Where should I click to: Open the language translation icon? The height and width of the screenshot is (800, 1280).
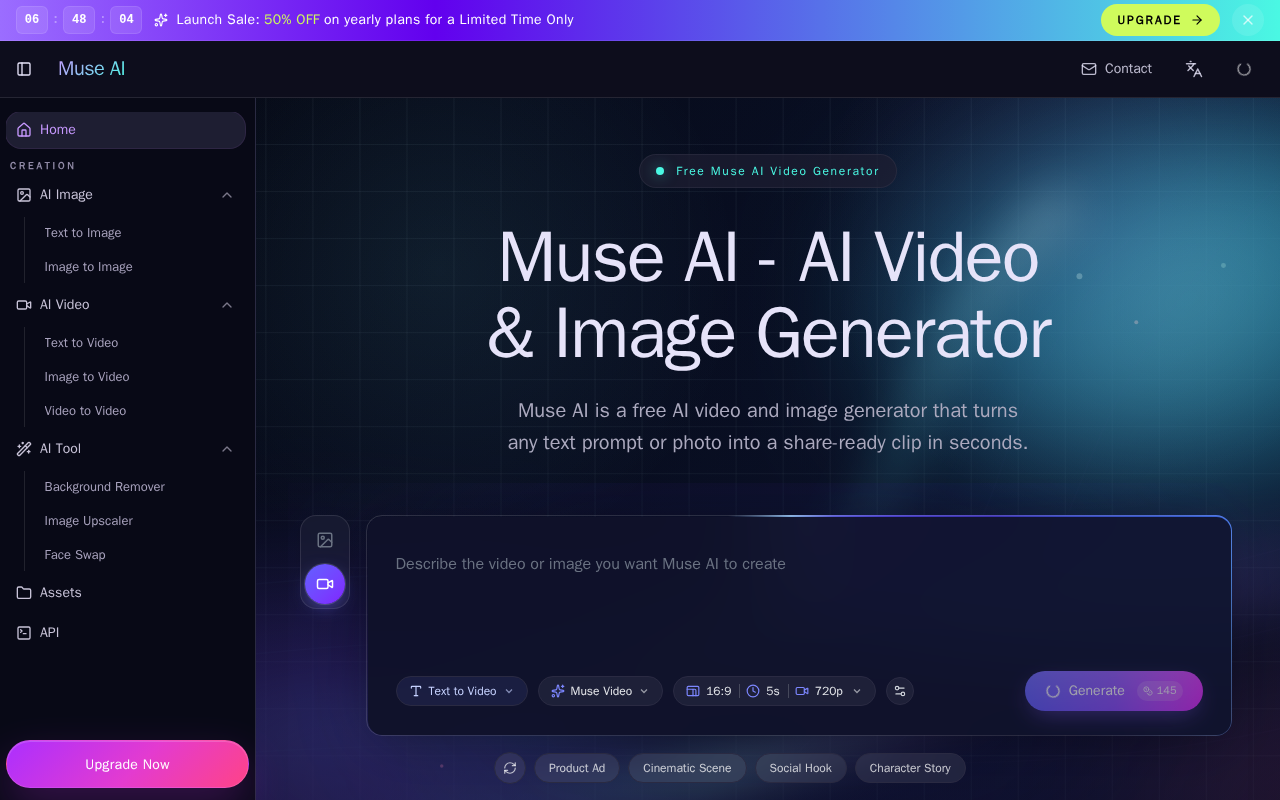click(x=1194, y=69)
